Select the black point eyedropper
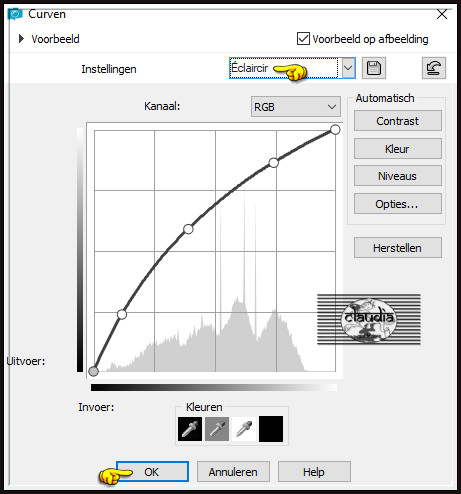 coord(190,429)
